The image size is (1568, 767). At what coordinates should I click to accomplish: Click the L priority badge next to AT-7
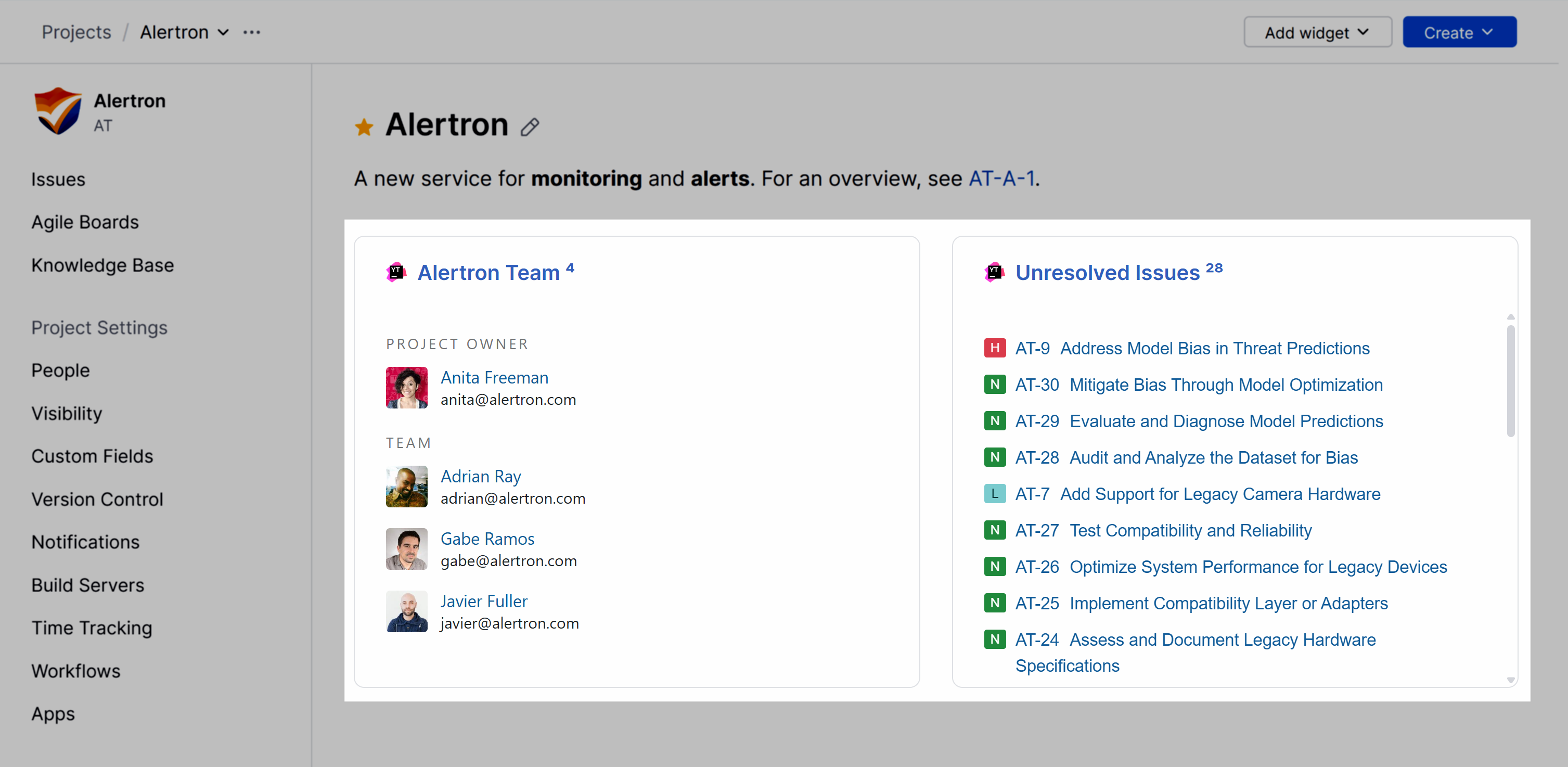[x=994, y=494]
